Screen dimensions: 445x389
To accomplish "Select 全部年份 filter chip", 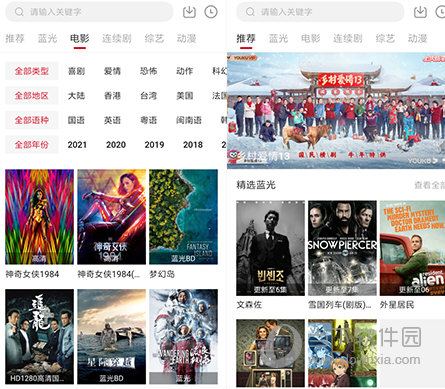I will coord(32,145).
